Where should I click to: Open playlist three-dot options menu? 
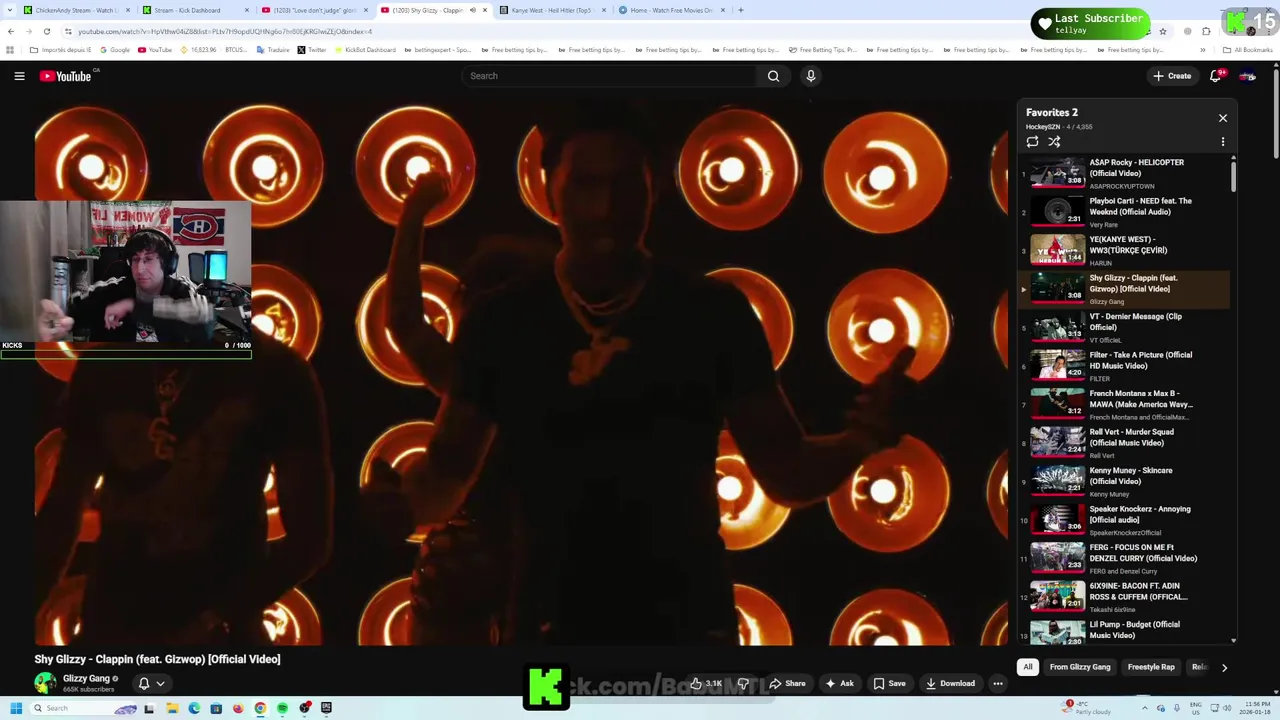tap(1222, 142)
